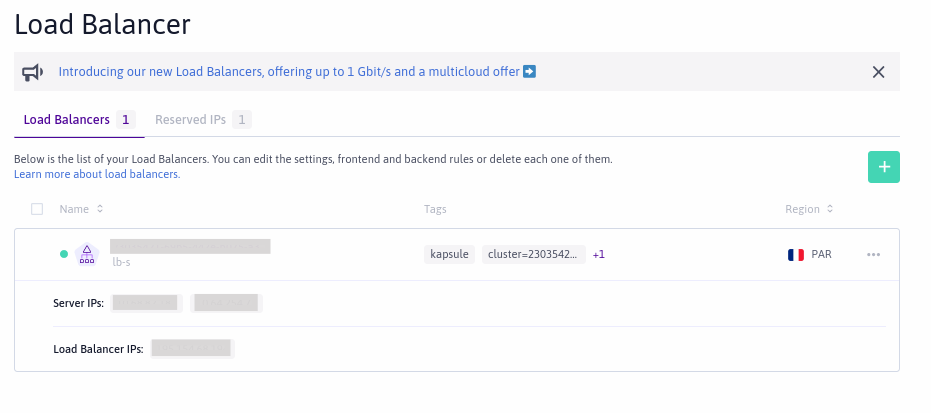Click the purple load balancer icon
Screen dimensions: 931x413
(x=86, y=254)
